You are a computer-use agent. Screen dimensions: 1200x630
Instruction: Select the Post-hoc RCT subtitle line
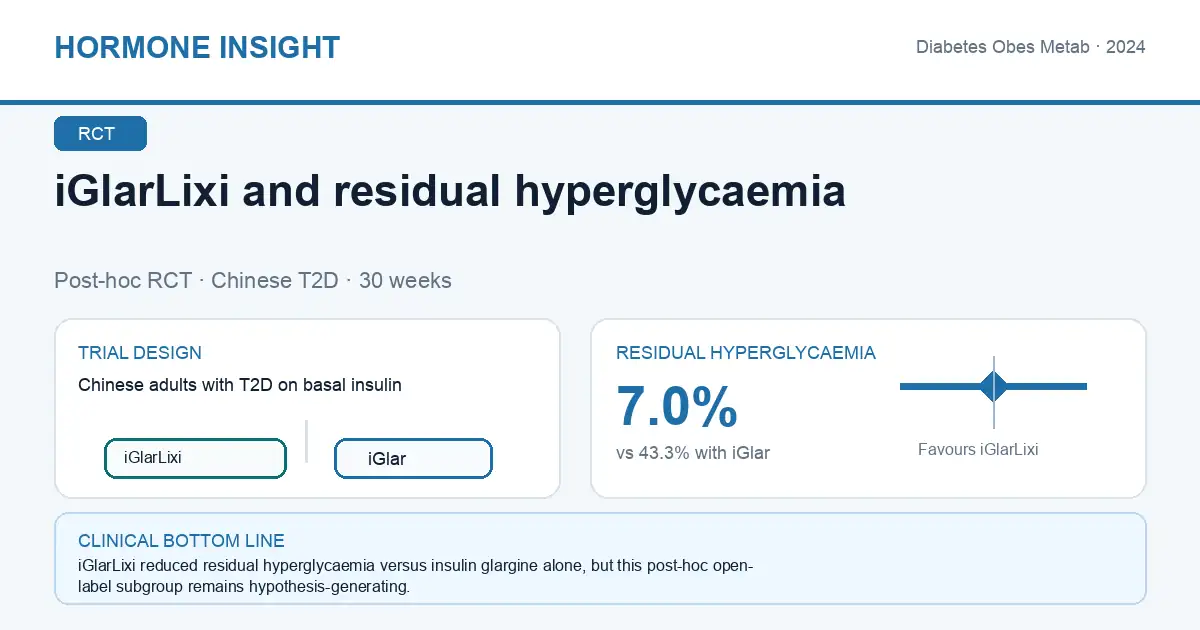253,281
